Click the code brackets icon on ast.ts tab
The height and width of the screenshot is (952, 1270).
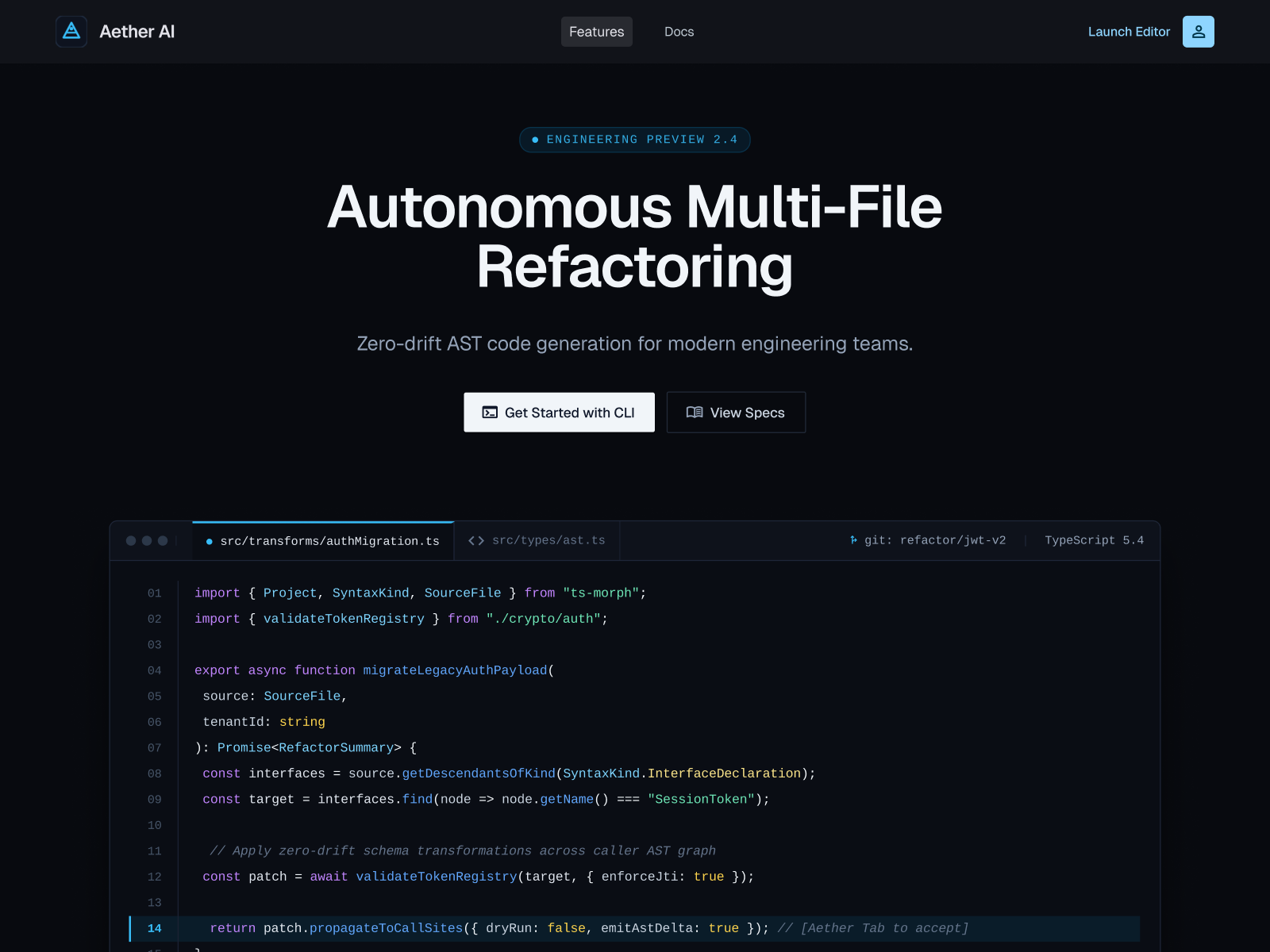[476, 540]
